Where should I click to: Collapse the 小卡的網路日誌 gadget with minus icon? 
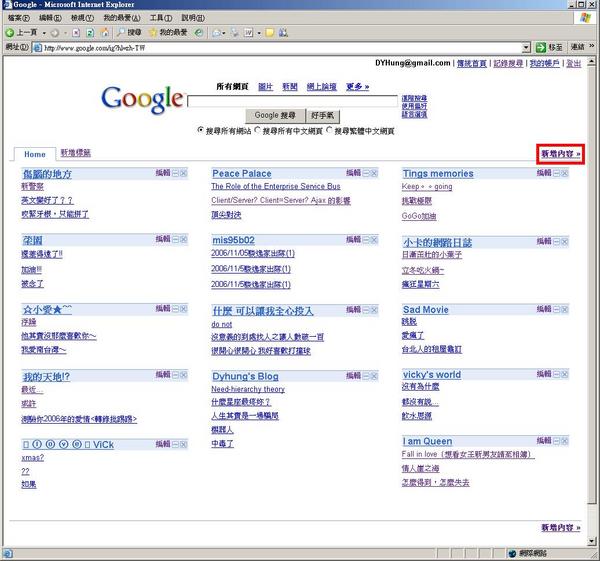557,242
